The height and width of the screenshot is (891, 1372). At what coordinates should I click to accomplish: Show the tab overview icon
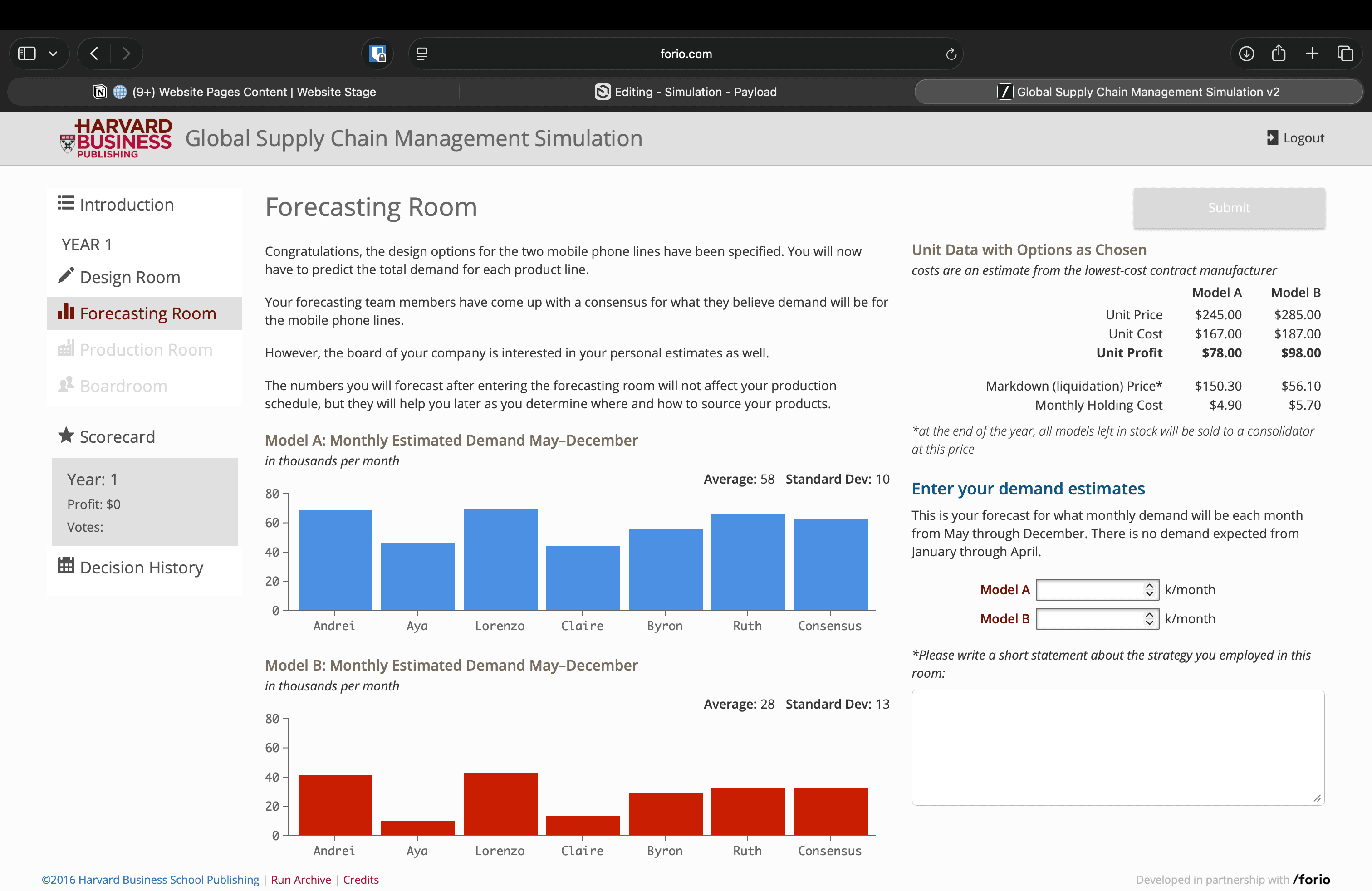[x=1345, y=54]
